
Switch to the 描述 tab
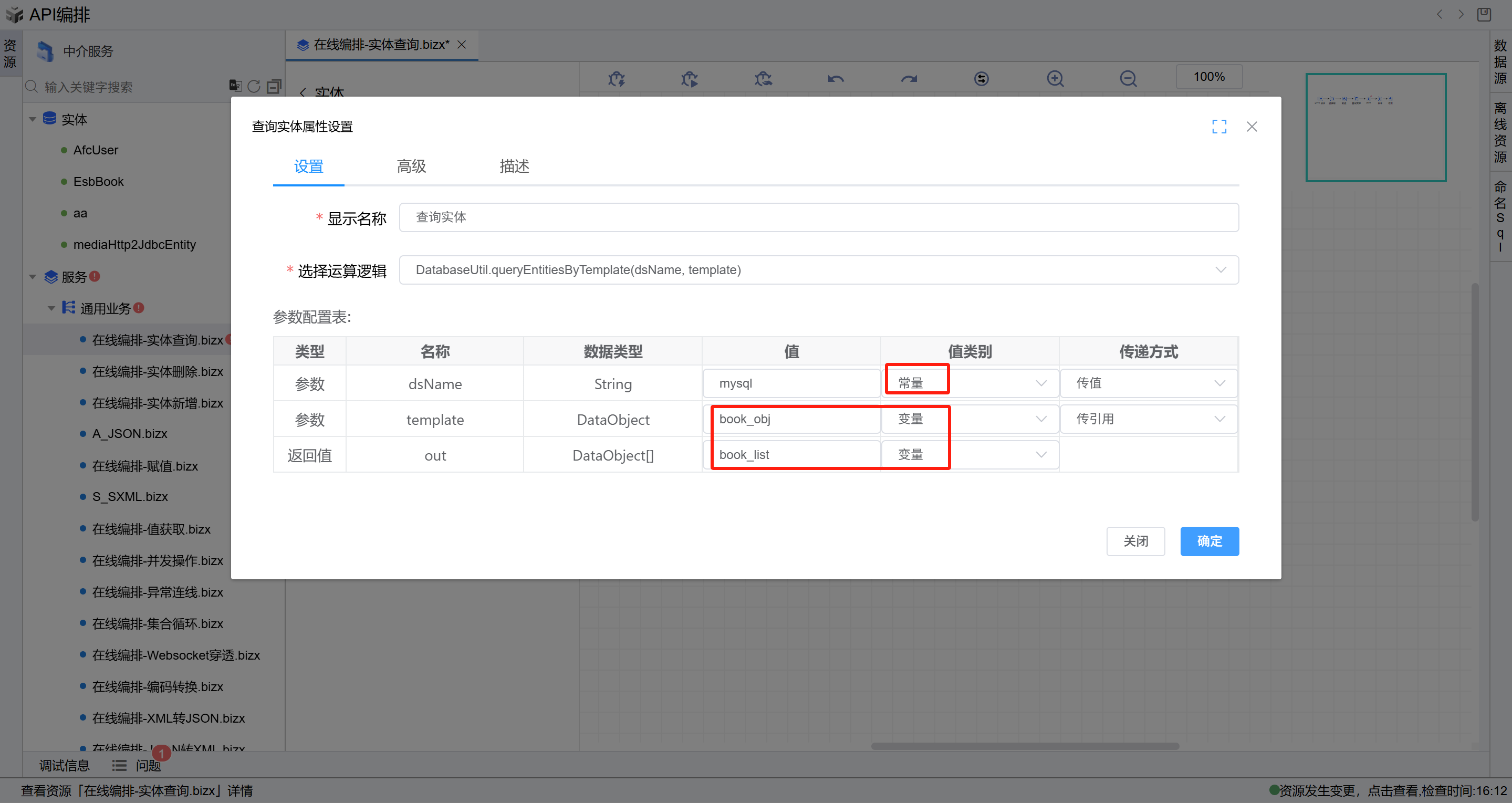[514, 166]
